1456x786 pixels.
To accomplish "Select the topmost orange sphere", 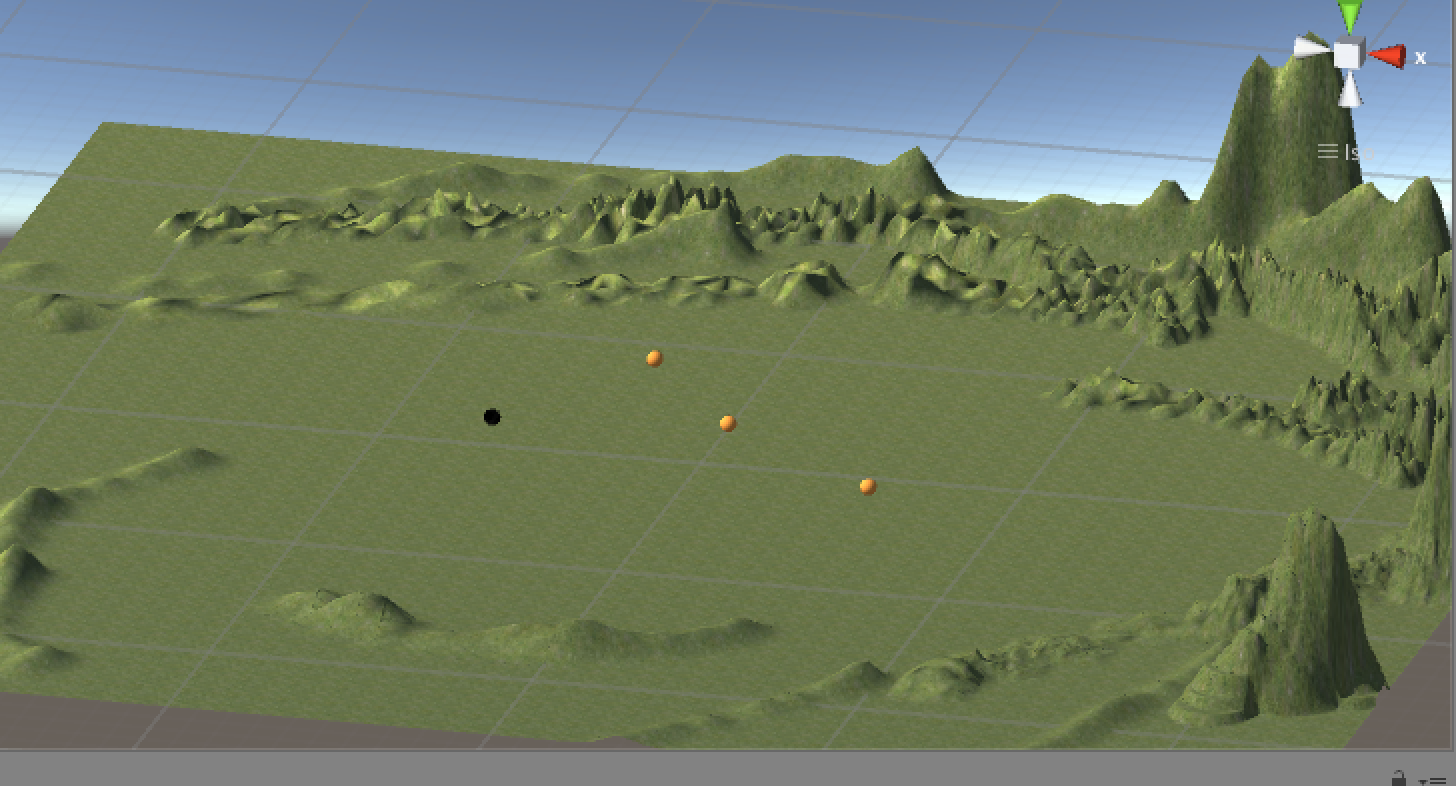I will (x=654, y=358).
